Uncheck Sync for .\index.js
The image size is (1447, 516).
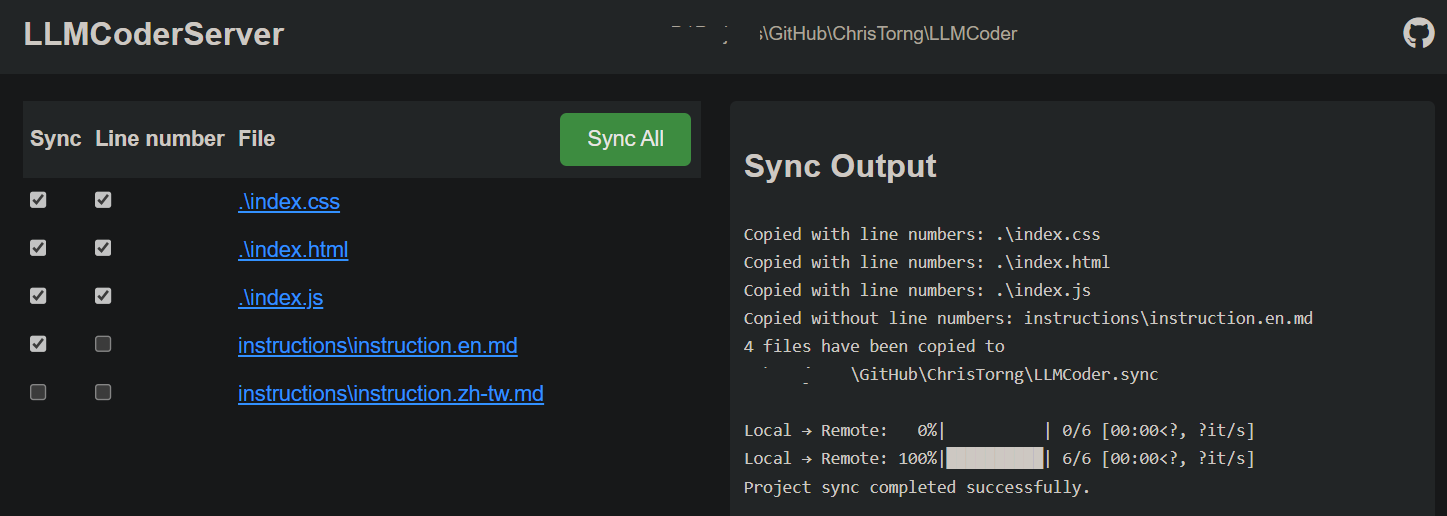point(38,296)
